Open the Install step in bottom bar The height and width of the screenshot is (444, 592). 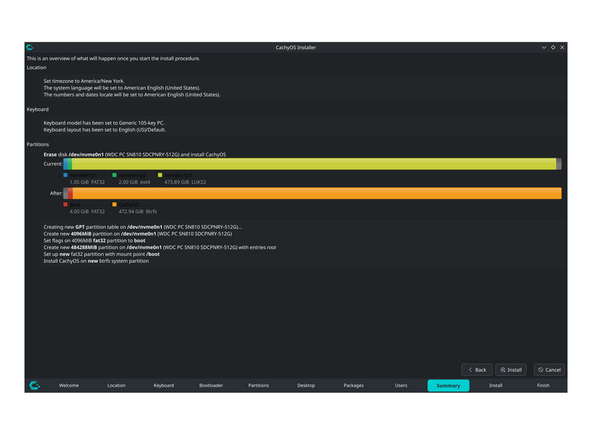[x=496, y=385]
